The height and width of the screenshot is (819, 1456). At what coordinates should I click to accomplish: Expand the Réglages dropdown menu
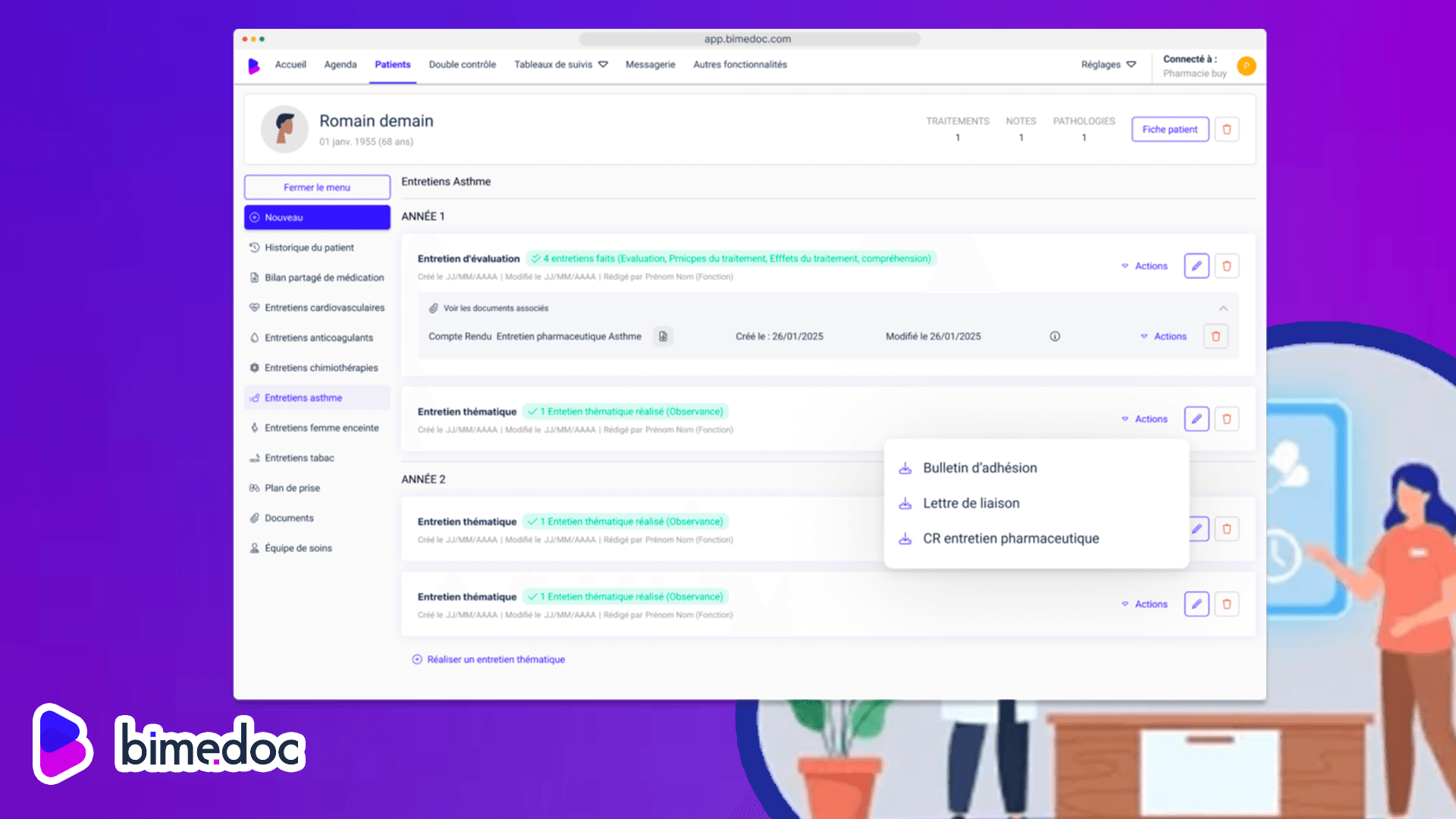tap(1108, 65)
